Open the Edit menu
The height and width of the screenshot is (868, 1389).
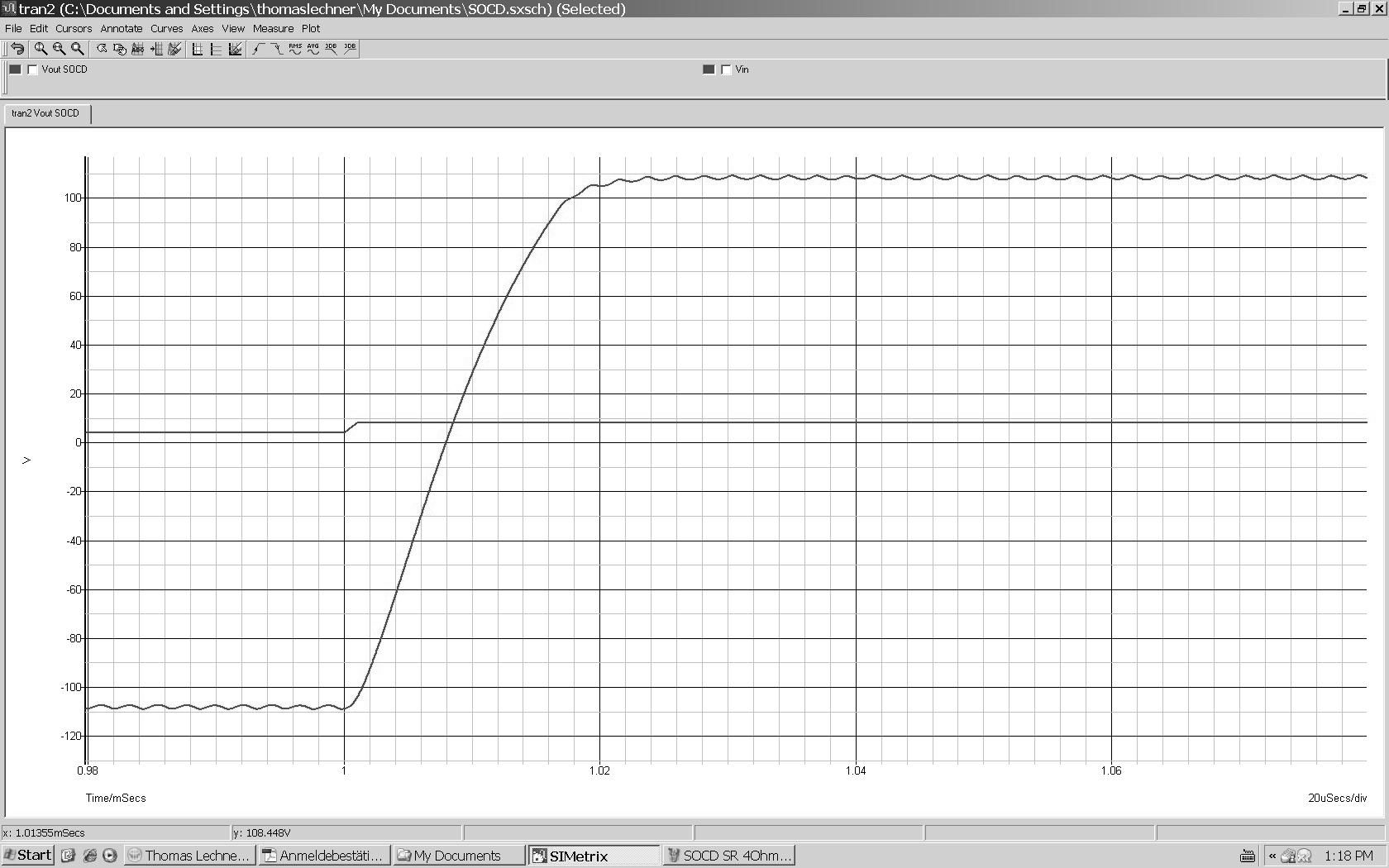pyautogui.click(x=39, y=28)
